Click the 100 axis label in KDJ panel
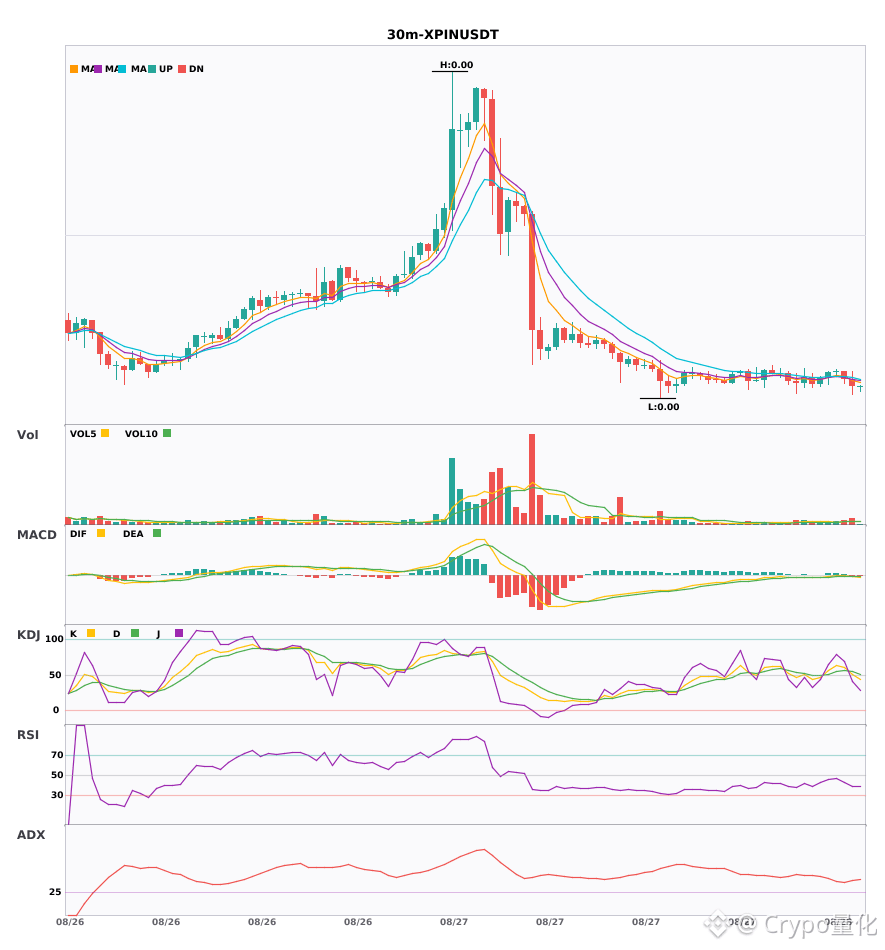 [x=54, y=639]
